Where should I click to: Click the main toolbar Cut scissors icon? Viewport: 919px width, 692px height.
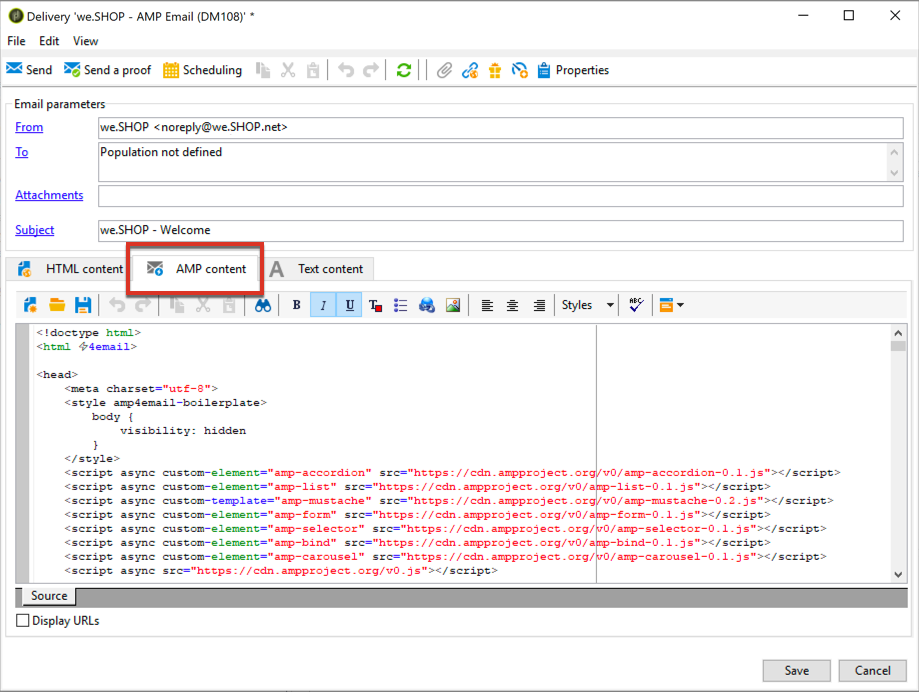pos(288,70)
